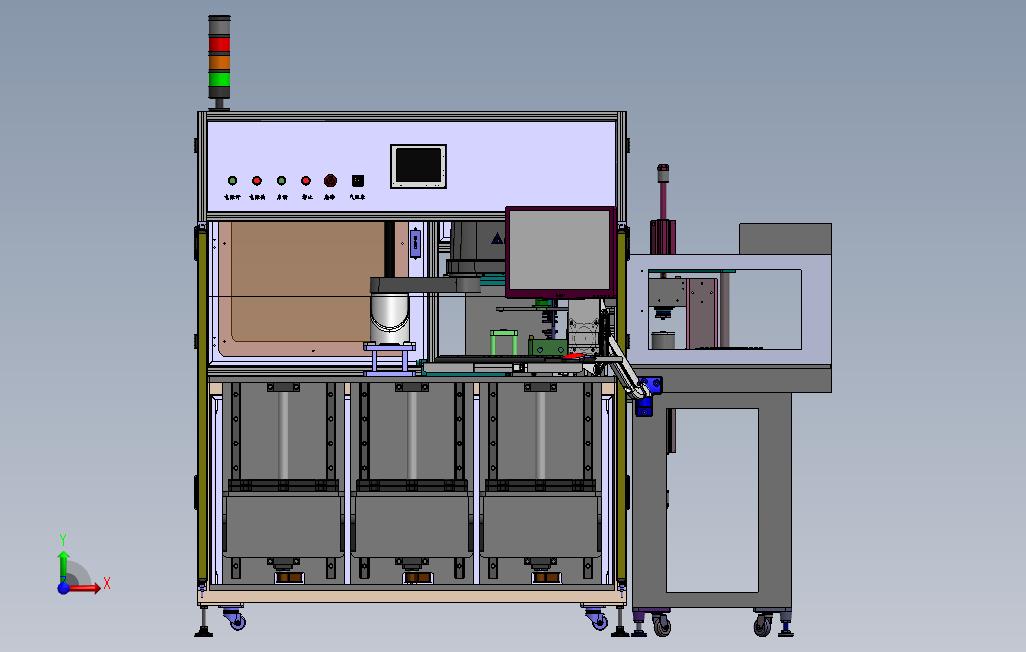Click the gray box on top of the right unit
Viewport: 1026px width, 652px height.
(x=785, y=239)
